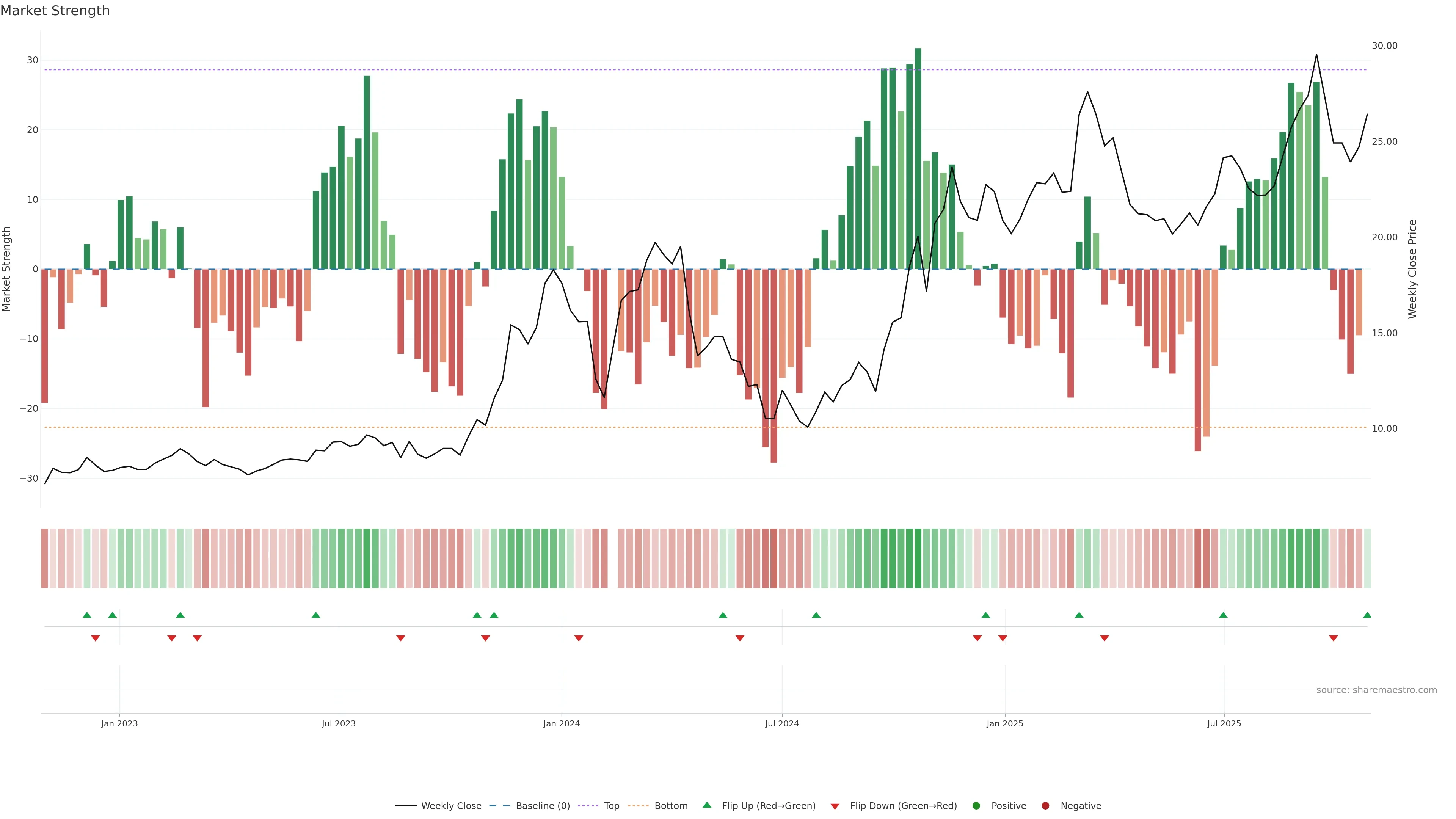Click the −30 left-axis tick label
This screenshot has height=819, width=1456.
29,478
